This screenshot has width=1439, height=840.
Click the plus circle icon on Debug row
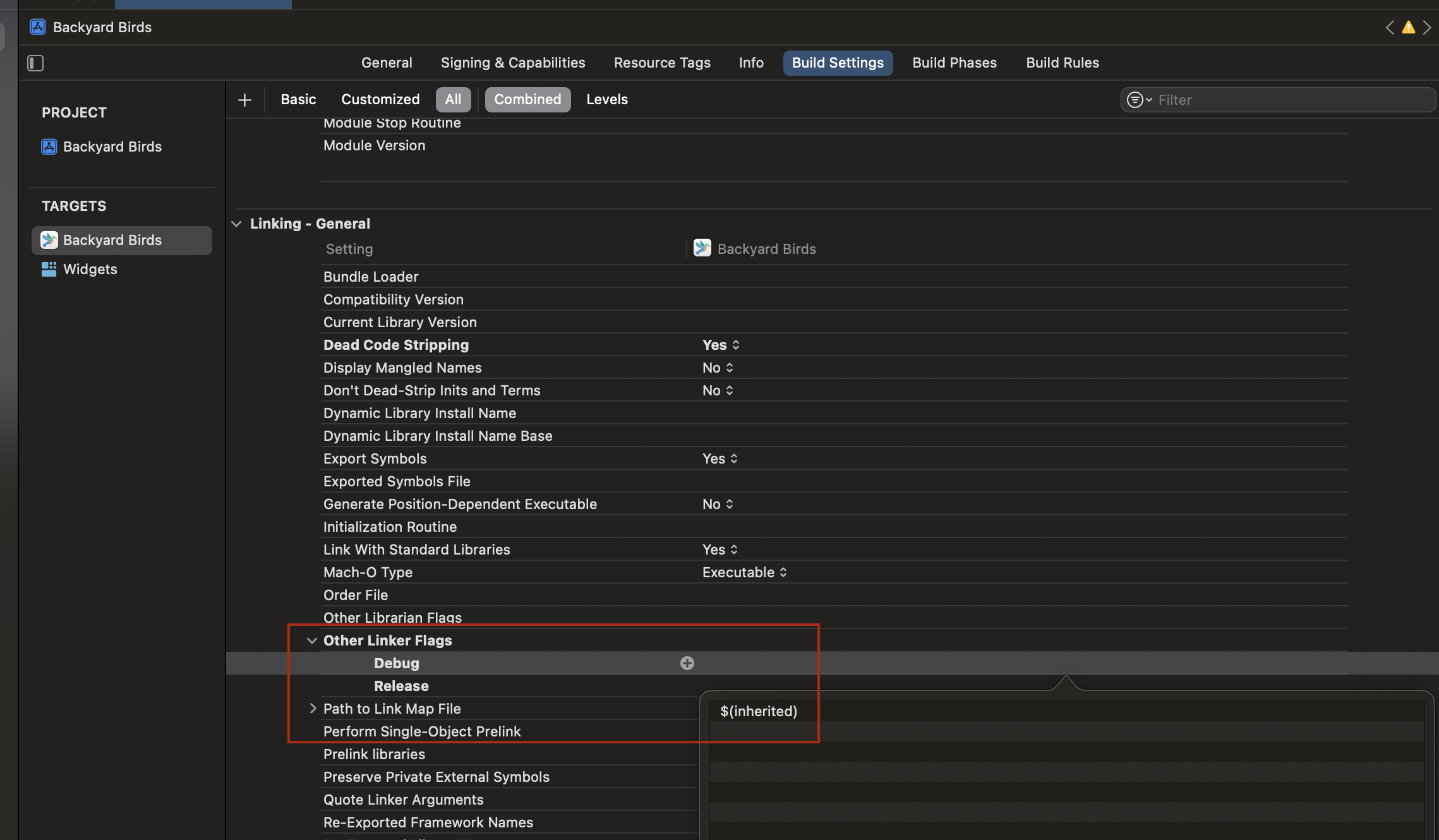pyautogui.click(x=687, y=663)
